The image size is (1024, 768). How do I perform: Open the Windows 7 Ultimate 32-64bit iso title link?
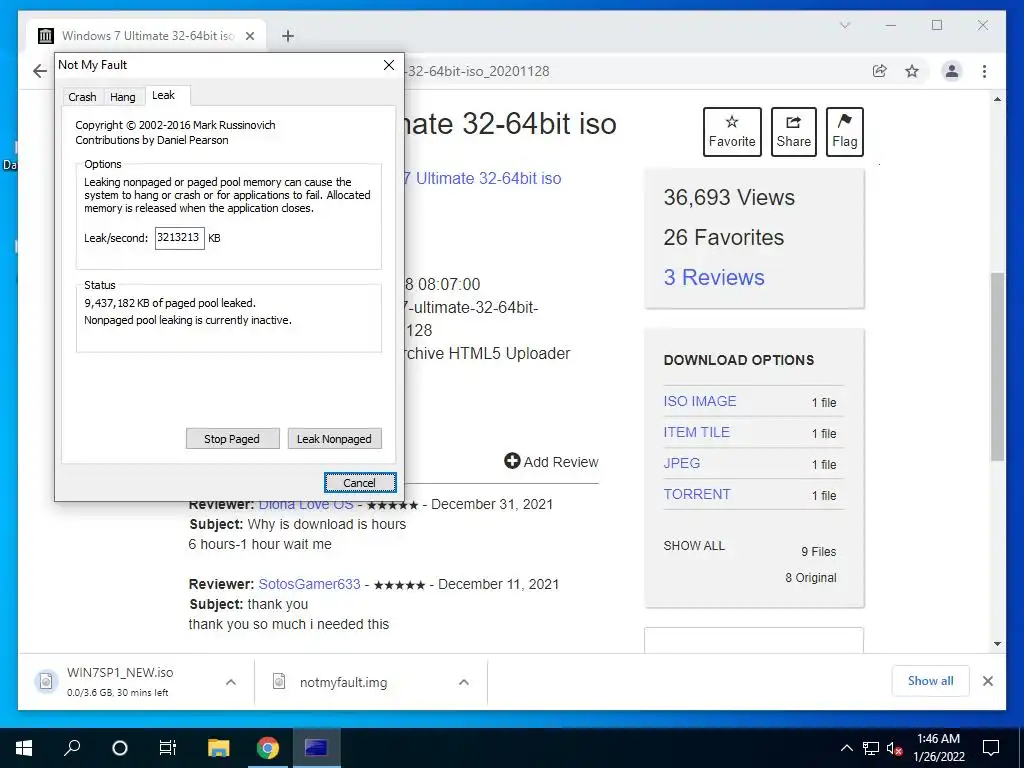click(x=482, y=178)
